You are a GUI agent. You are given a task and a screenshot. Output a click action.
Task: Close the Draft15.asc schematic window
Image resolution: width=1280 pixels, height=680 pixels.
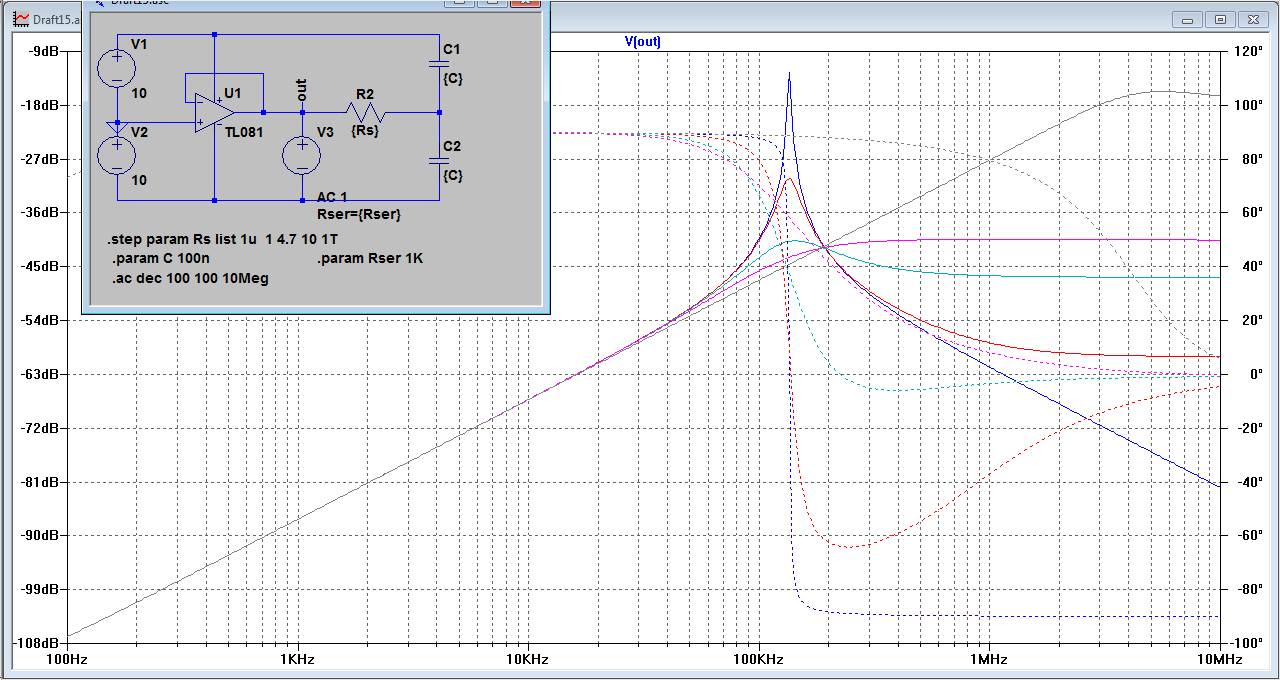[x=524, y=2]
